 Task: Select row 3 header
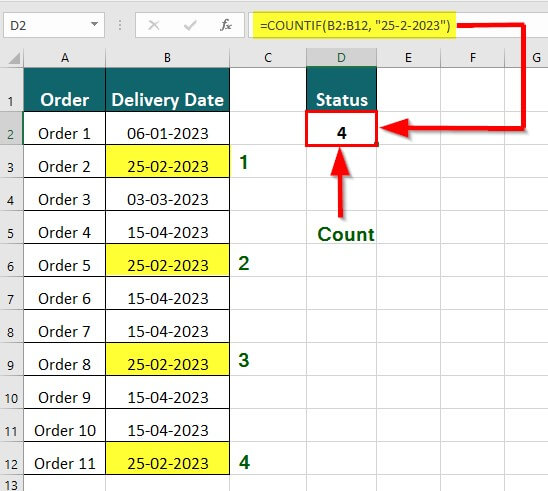click(11, 161)
